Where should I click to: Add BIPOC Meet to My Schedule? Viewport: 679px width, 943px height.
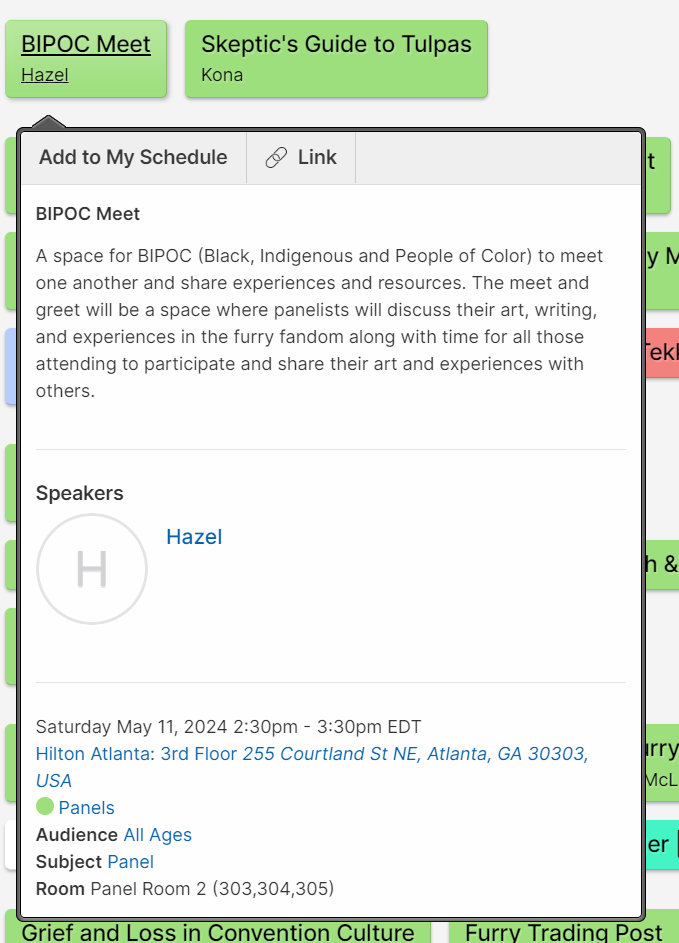133,158
